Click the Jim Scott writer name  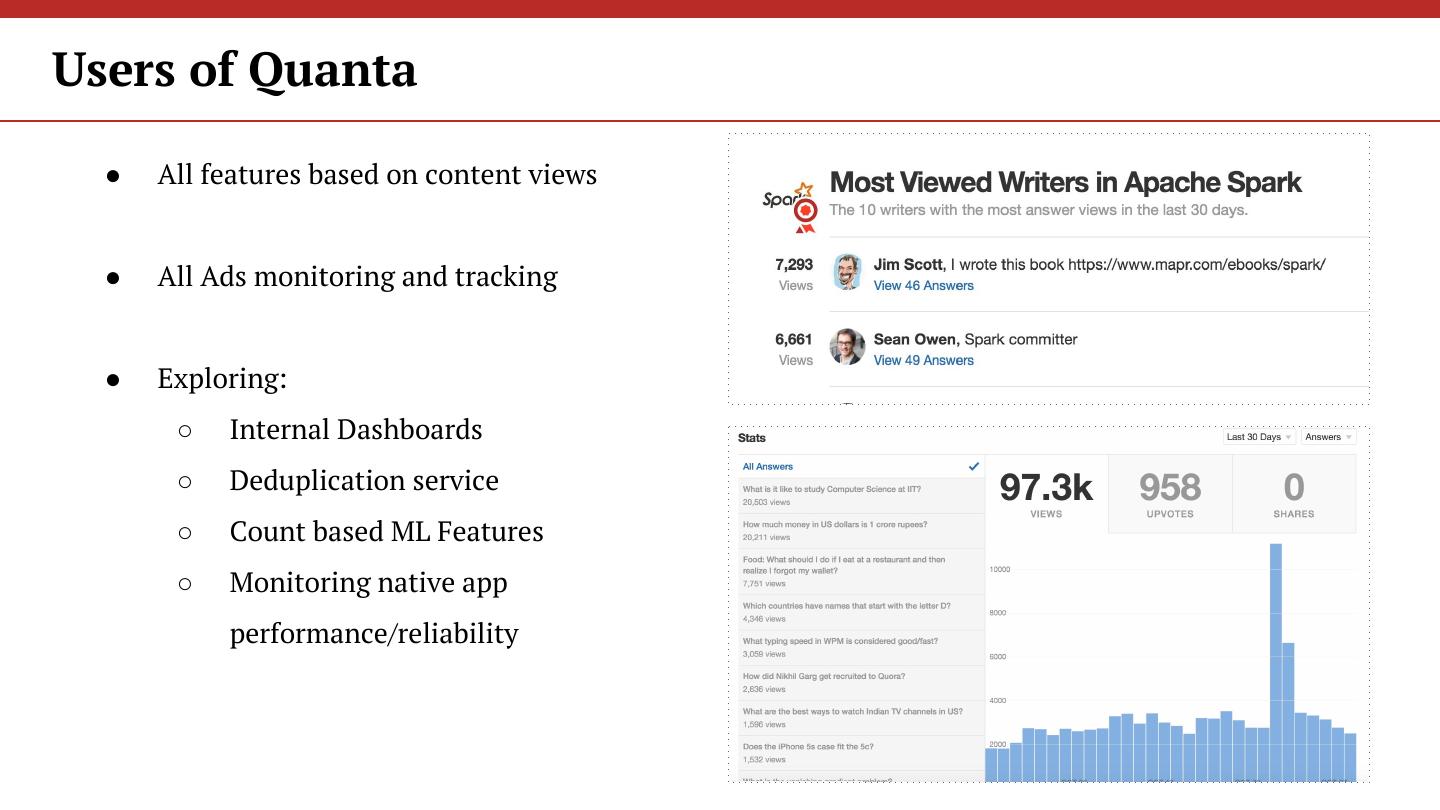point(908,265)
